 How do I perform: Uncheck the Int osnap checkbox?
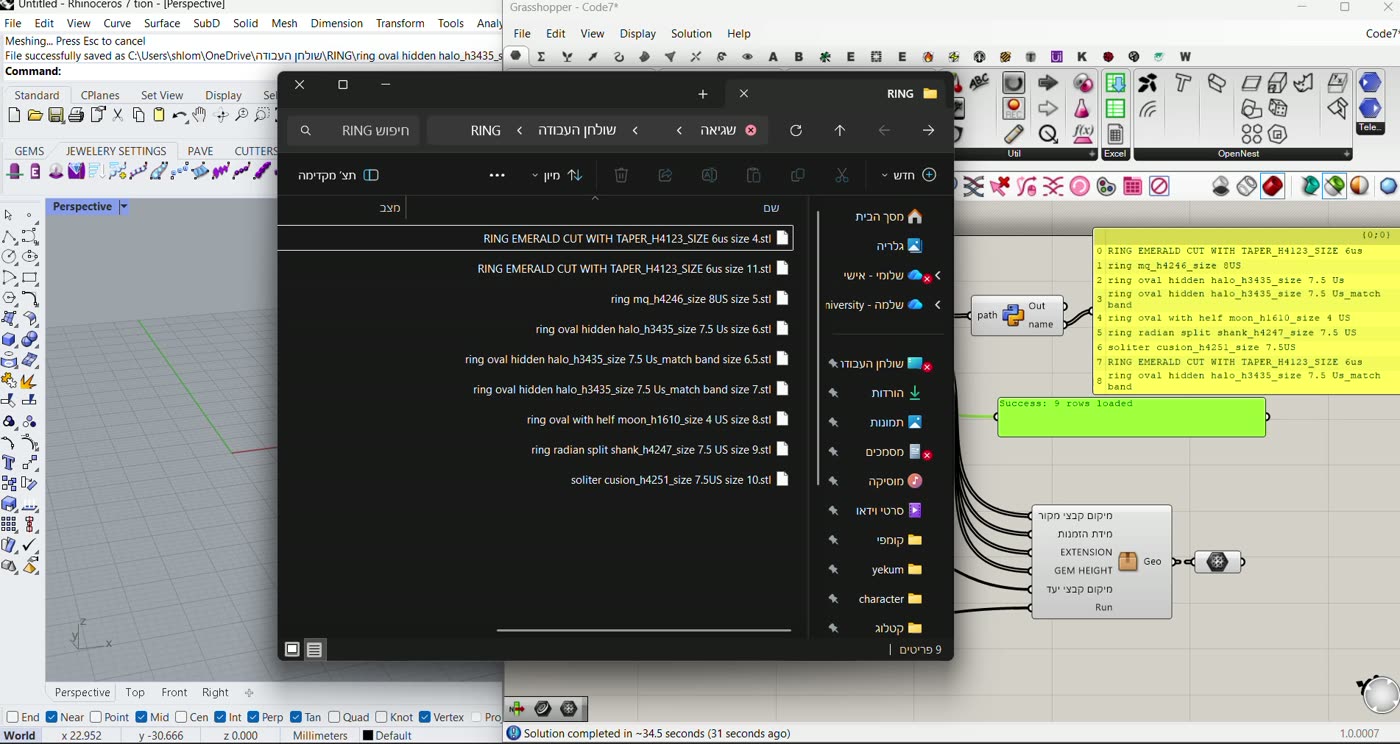point(219,717)
